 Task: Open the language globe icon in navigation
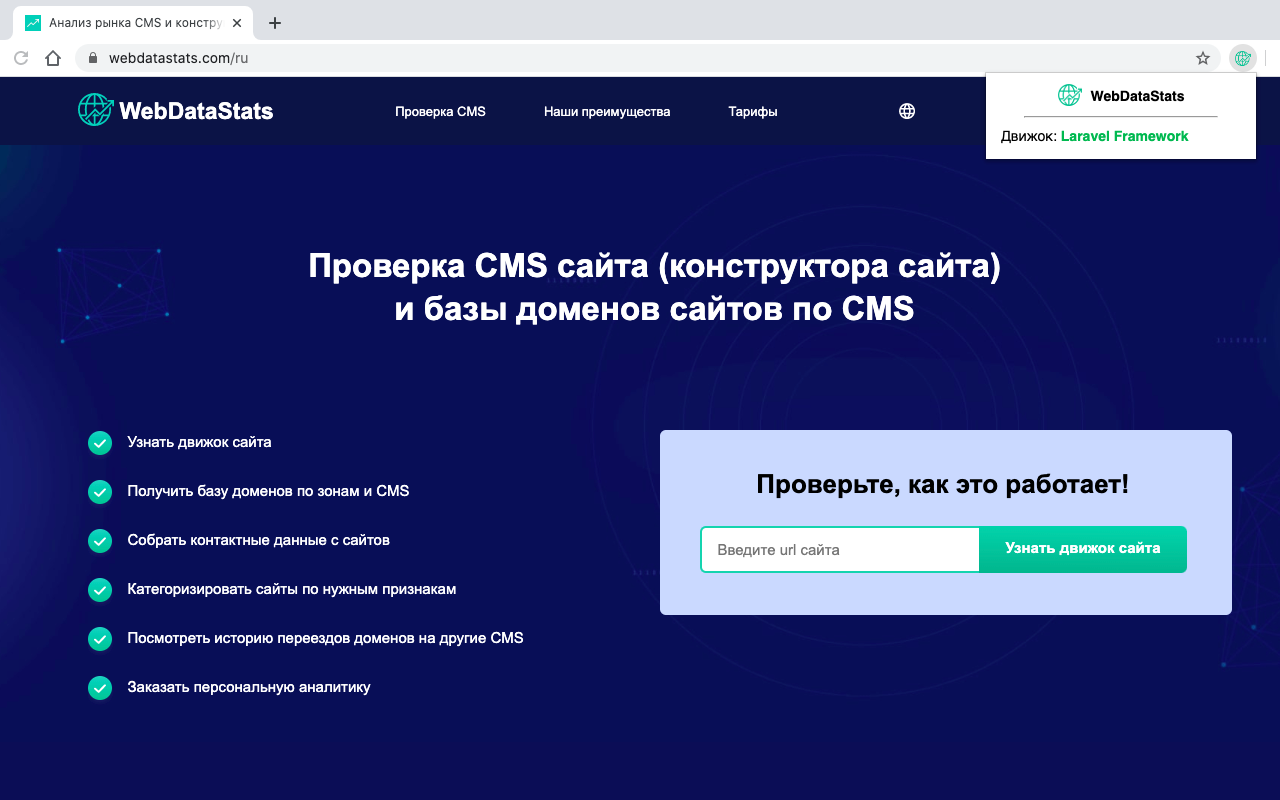[x=907, y=111]
